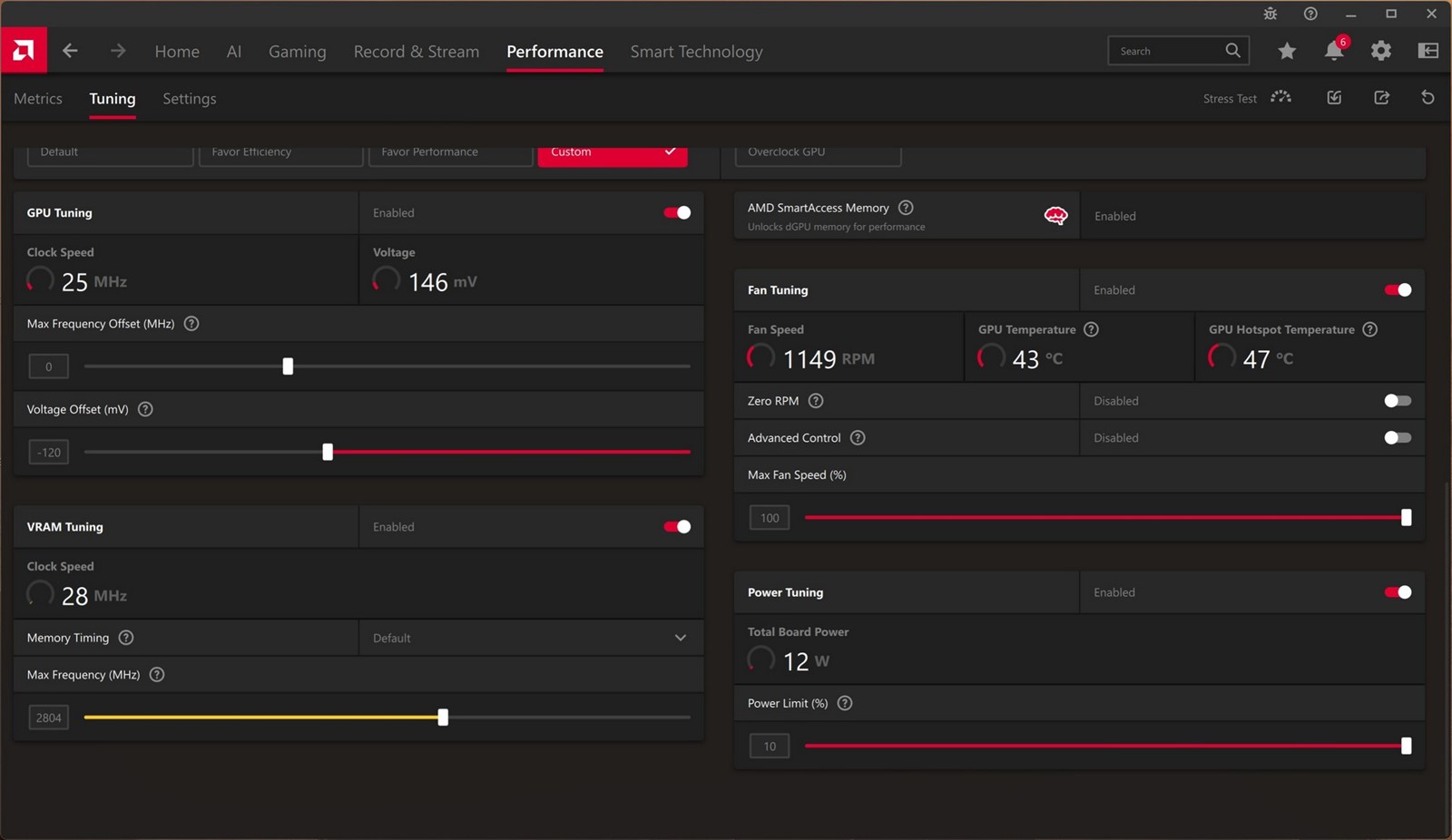Show help for Memory Timing
This screenshot has height=840, width=1452.
point(126,638)
